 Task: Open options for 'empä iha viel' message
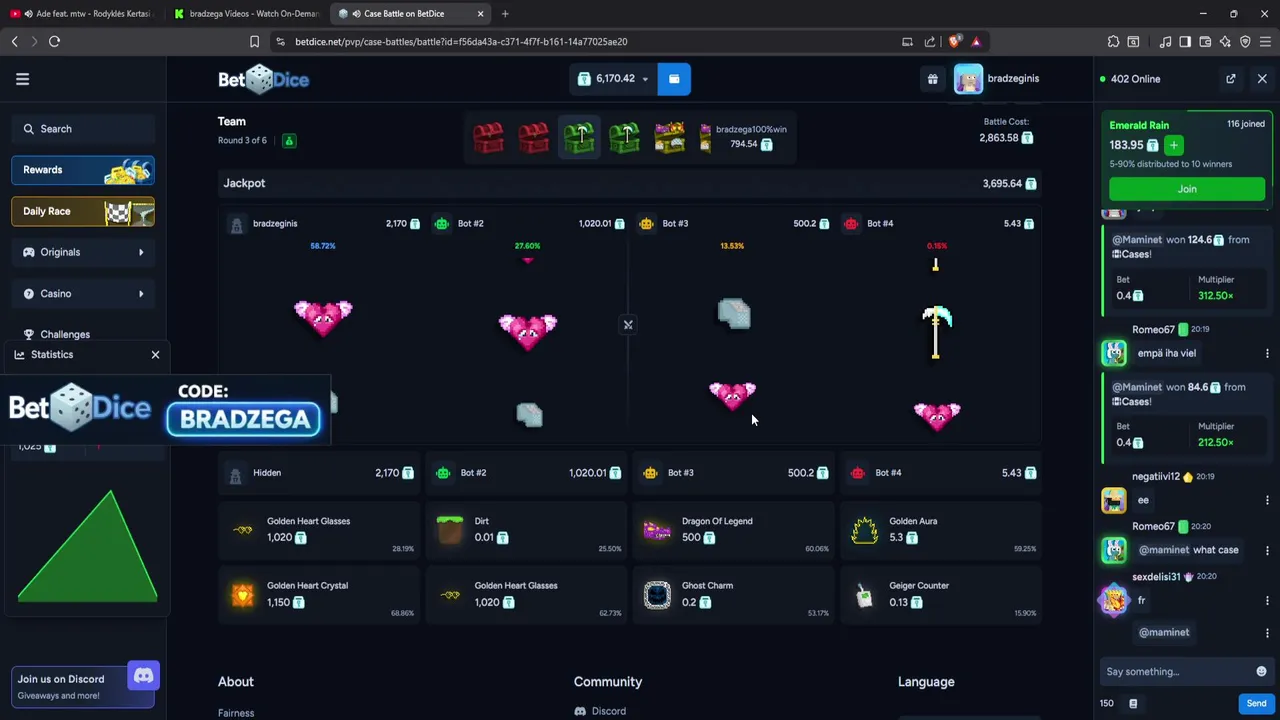[1267, 353]
